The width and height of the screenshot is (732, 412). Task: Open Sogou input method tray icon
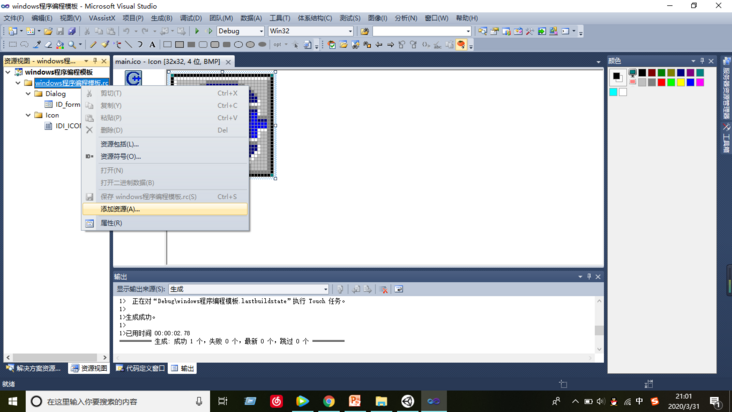pos(655,401)
